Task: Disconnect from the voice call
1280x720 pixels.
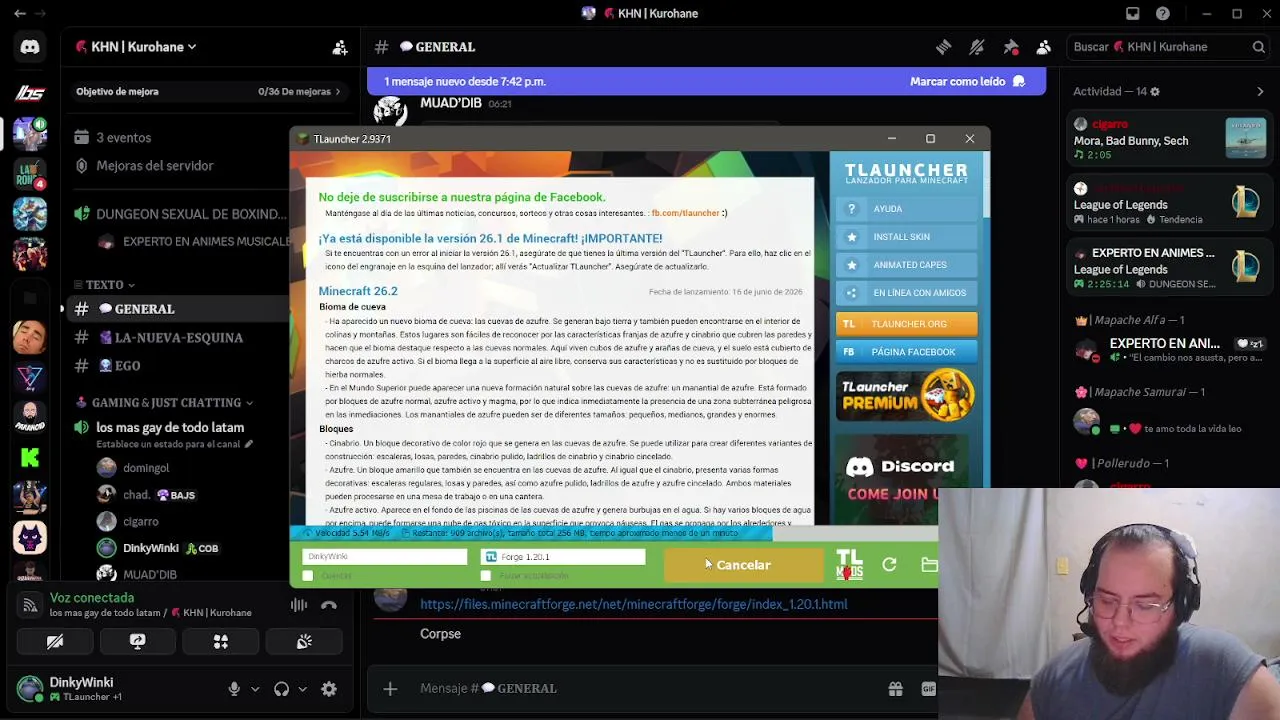Action: click(x=329, y=604)
